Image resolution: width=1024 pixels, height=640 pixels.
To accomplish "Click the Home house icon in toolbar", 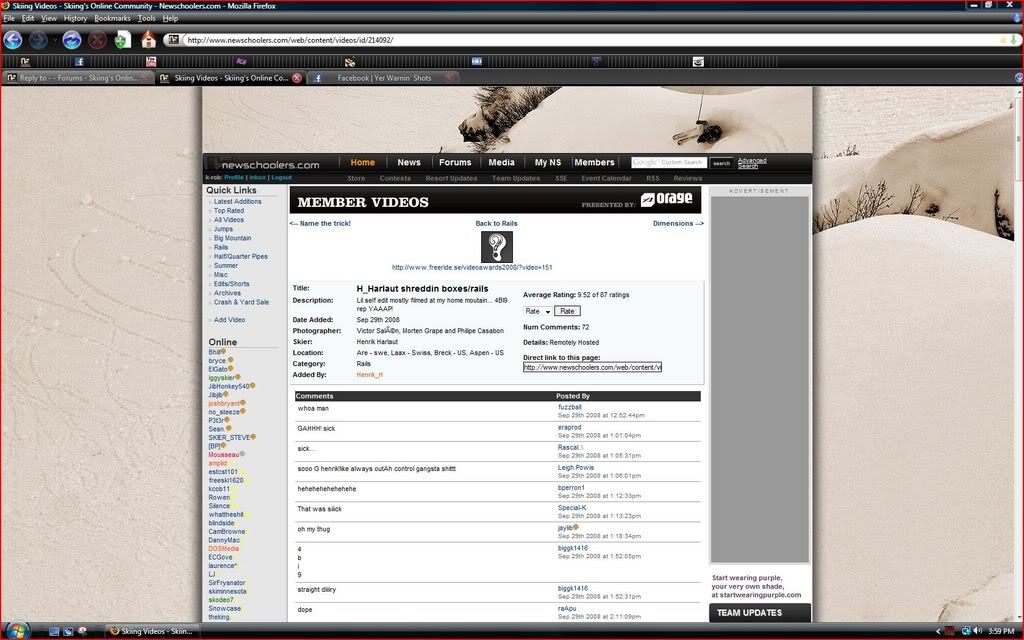I will [x=148, y=40].
